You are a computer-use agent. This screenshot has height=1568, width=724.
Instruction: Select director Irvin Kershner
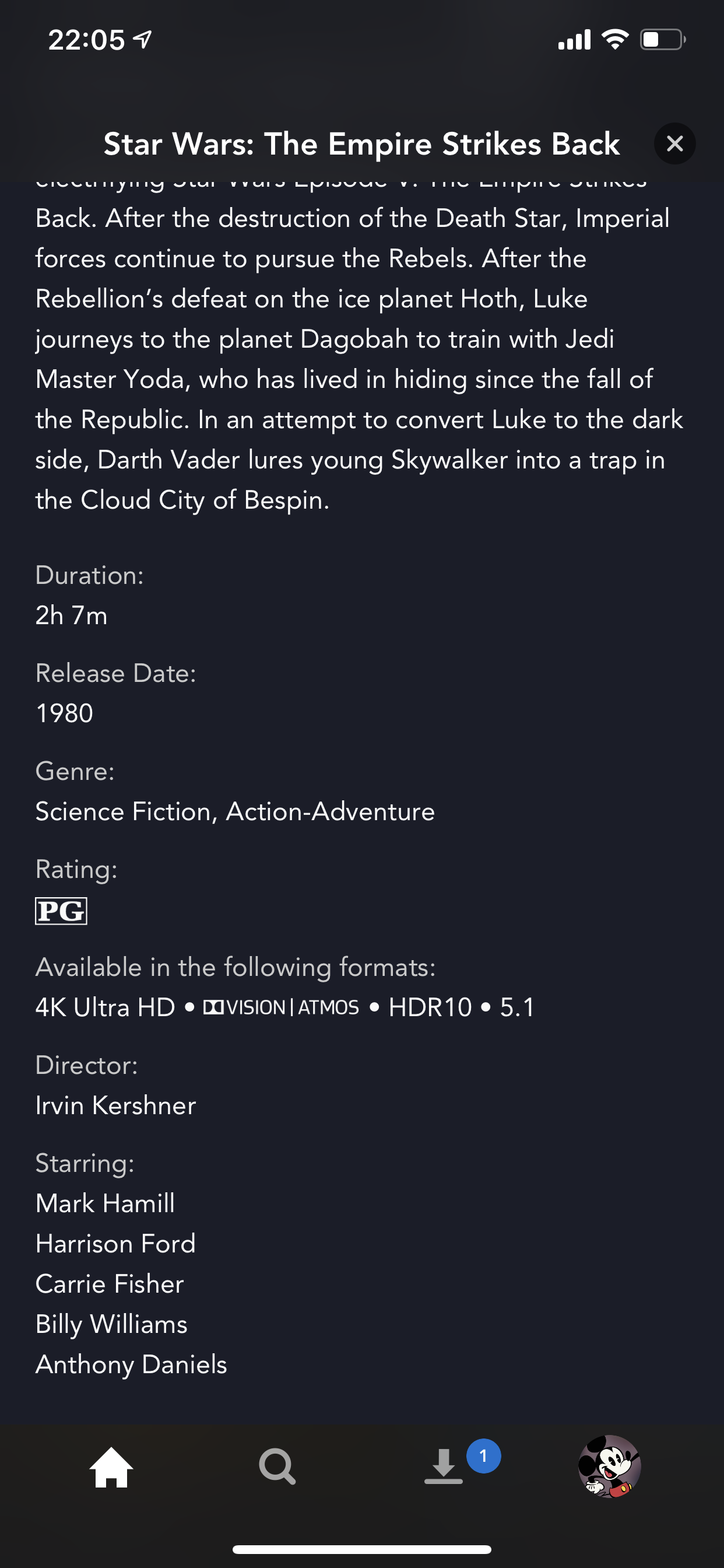(x=115, y=1105)
